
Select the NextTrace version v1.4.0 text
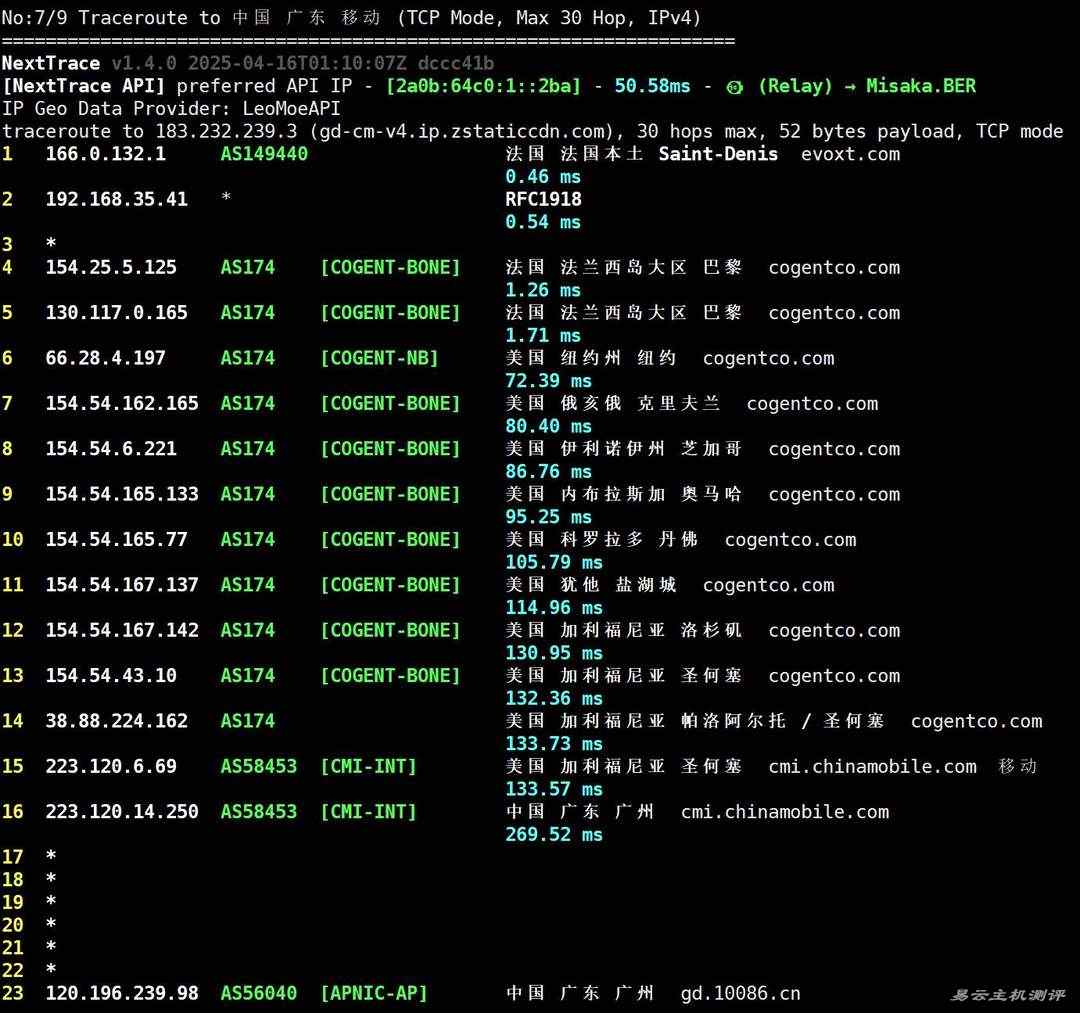144,63
